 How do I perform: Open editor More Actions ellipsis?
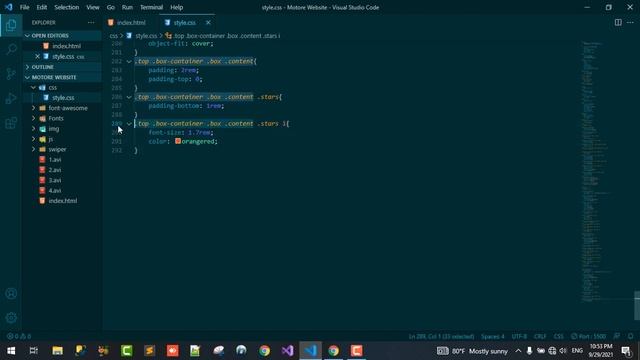(630, 22)
